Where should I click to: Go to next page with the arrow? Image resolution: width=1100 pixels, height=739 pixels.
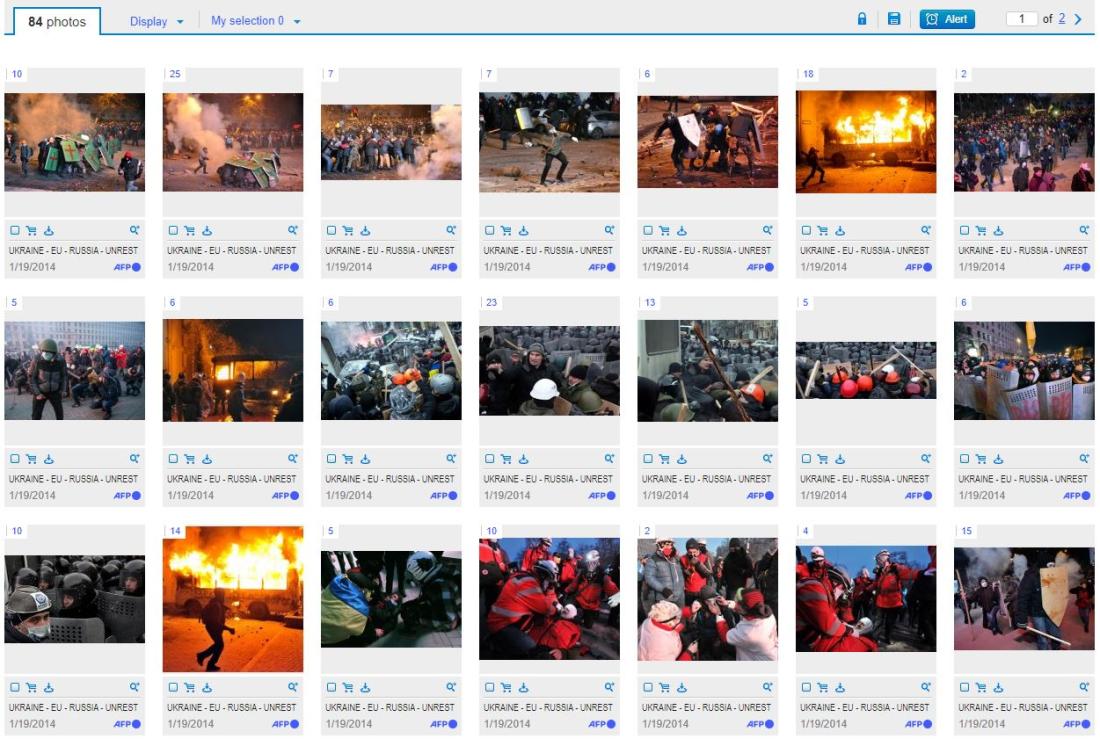(x=1078, y=19)
